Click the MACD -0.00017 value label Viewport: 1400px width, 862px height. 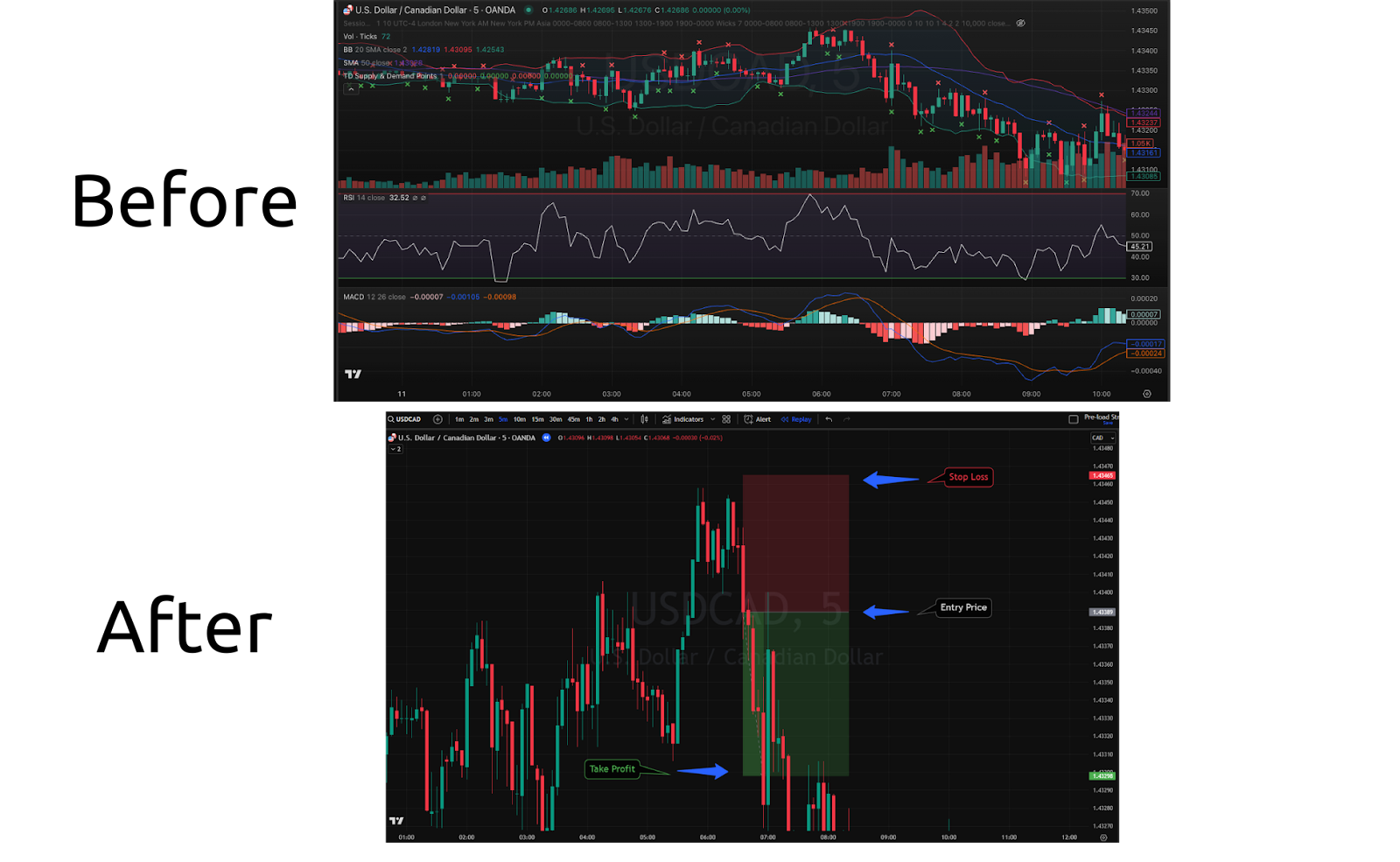(x=1144, y=344)
